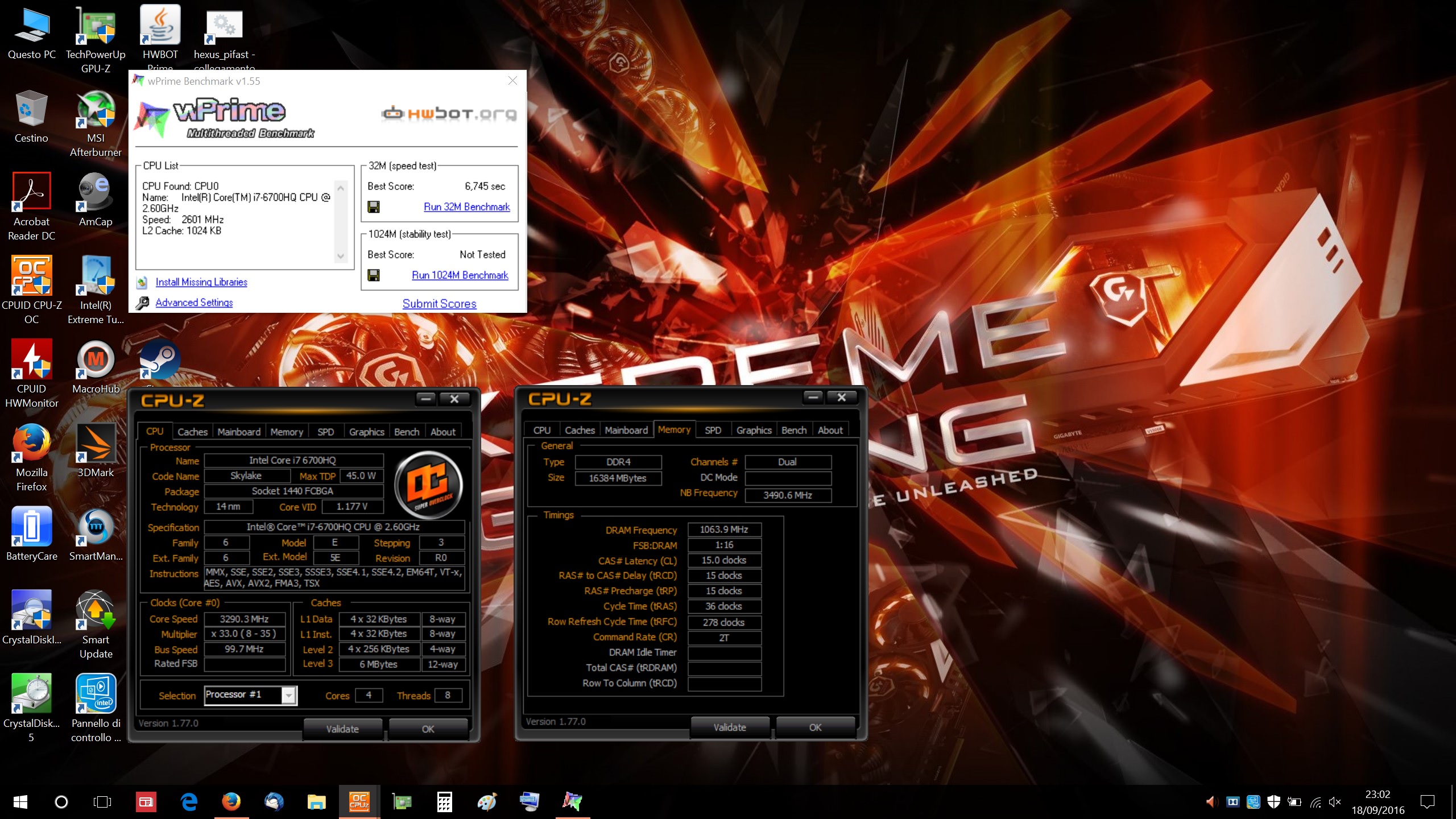Image resolution: width=1456 pixels, height=819 pixels.
Task: Click the Core Speed 3290.3 MHz value field
Action: pyautogui.click(x=245, y=619)
